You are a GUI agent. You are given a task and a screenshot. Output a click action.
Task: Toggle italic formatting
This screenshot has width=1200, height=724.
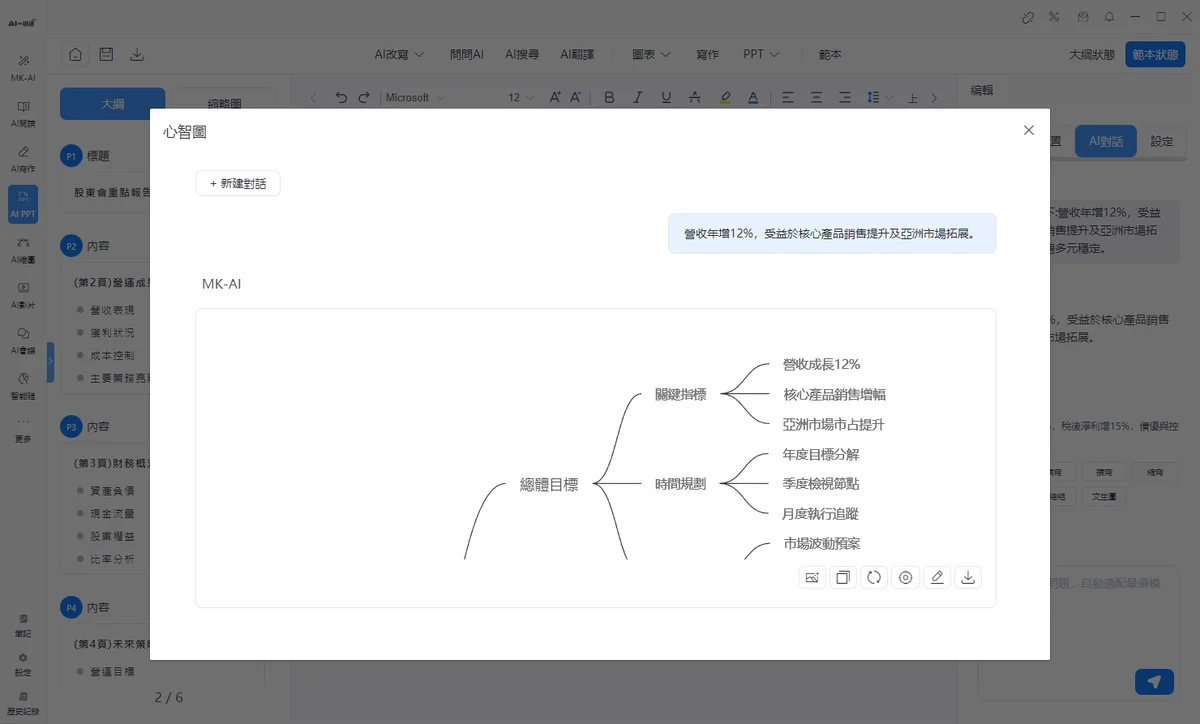(638, 97)
